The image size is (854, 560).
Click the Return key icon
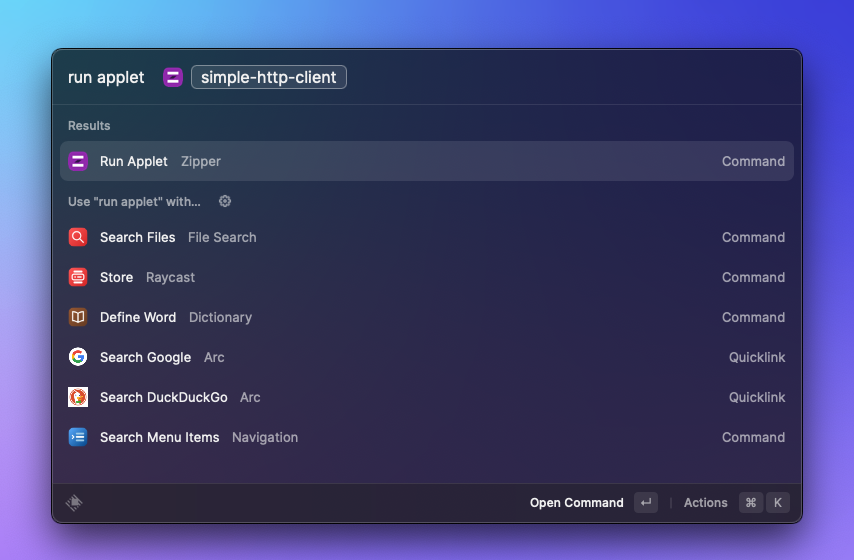click(646, 503)
